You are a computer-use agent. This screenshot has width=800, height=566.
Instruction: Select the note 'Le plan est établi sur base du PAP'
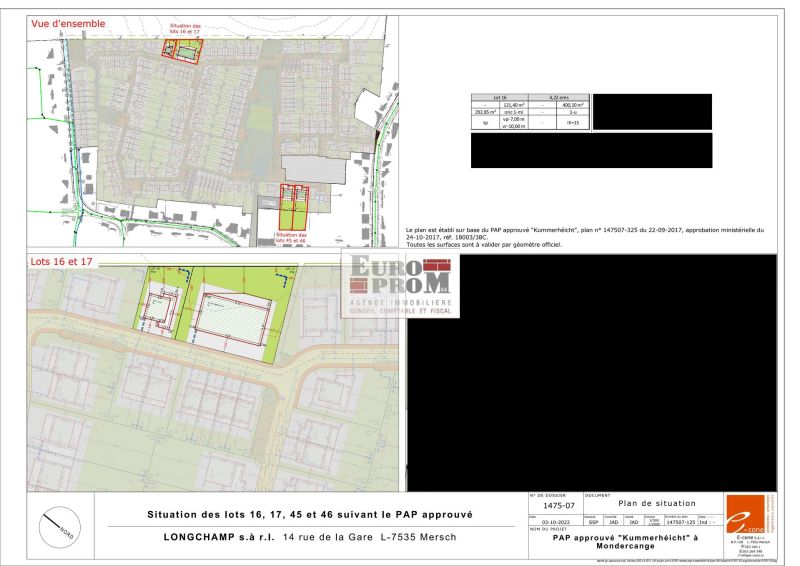click(585, 233)
